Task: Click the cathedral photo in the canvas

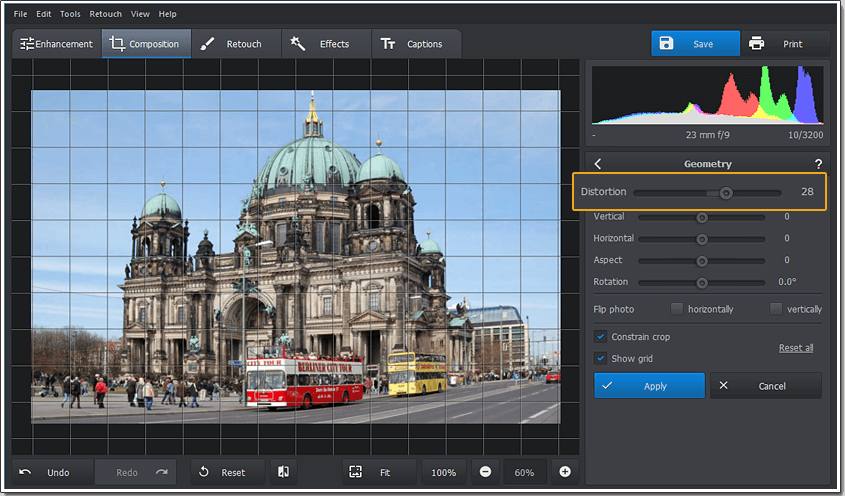Action: [296, 257]
